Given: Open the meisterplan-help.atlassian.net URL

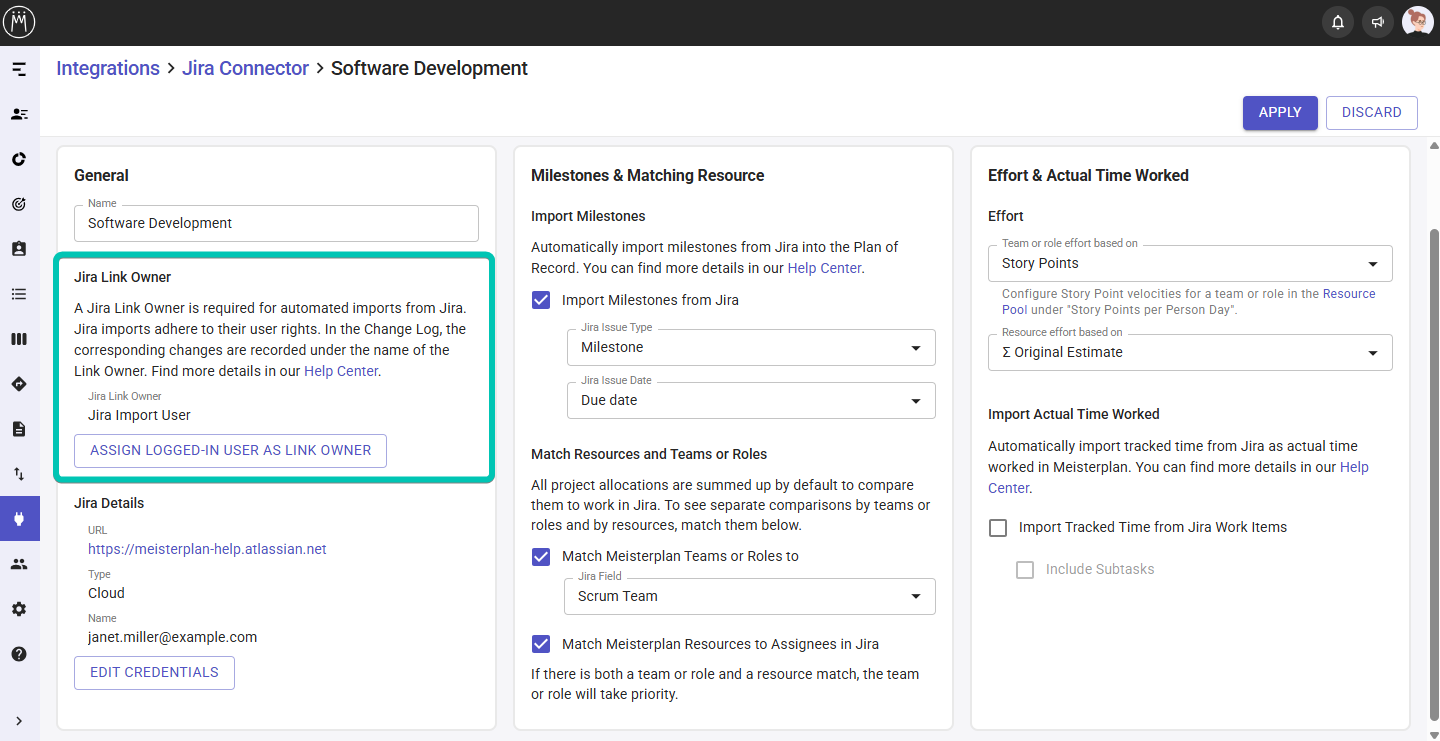Looking at the screenshot, I should (x=207, y=549).
